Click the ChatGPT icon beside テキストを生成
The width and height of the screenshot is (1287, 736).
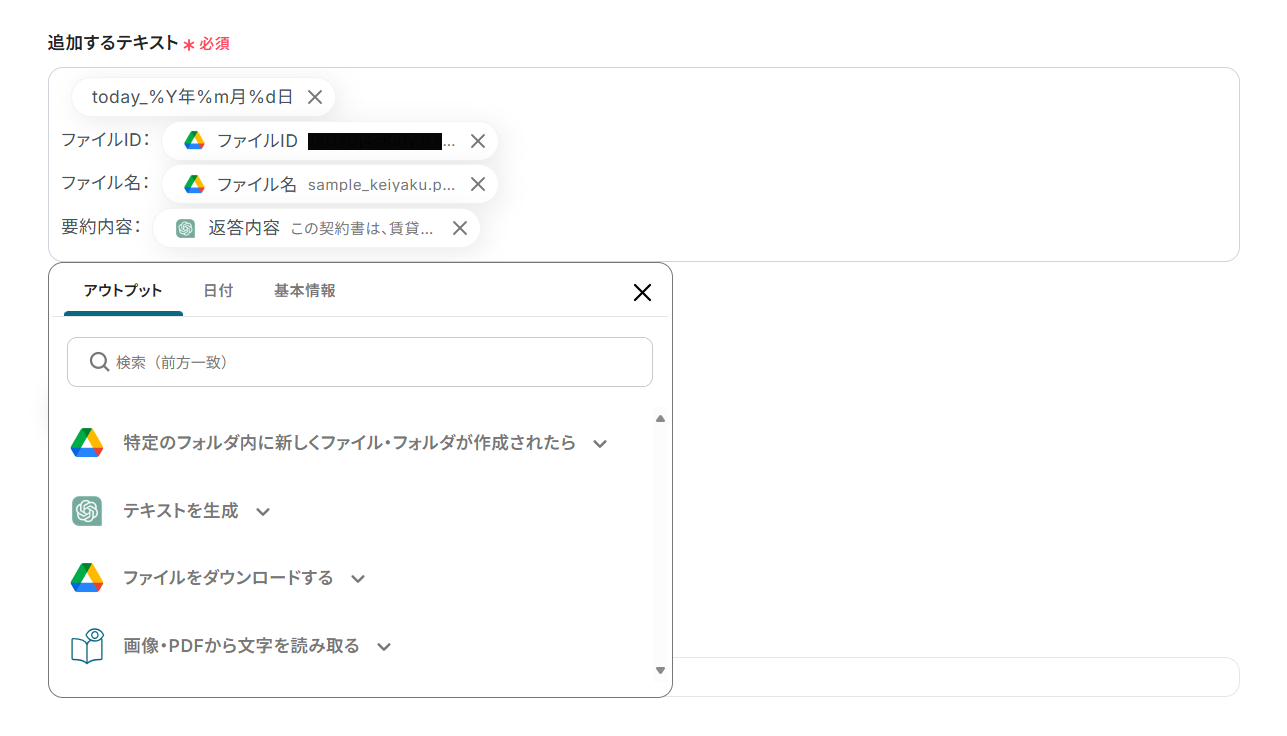pos(87,511)
